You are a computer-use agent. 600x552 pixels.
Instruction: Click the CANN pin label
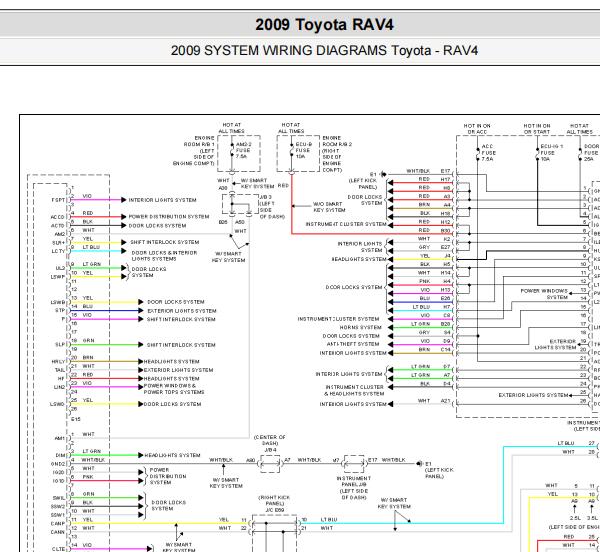(58, 532)
